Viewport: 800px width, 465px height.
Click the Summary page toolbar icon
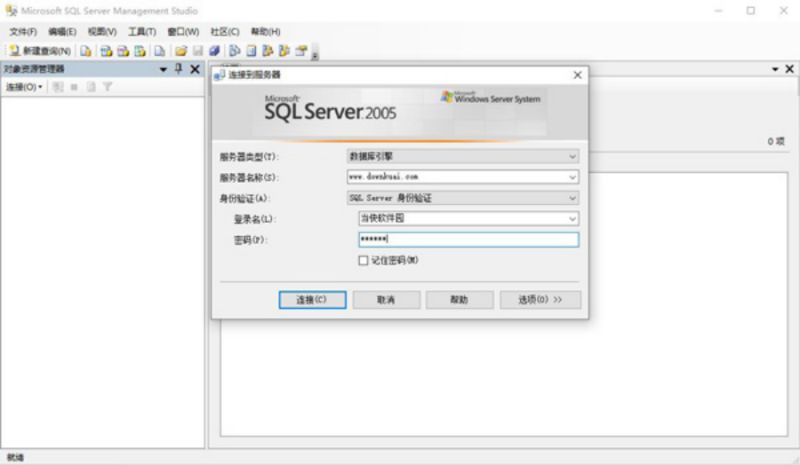tap(251, 51)
